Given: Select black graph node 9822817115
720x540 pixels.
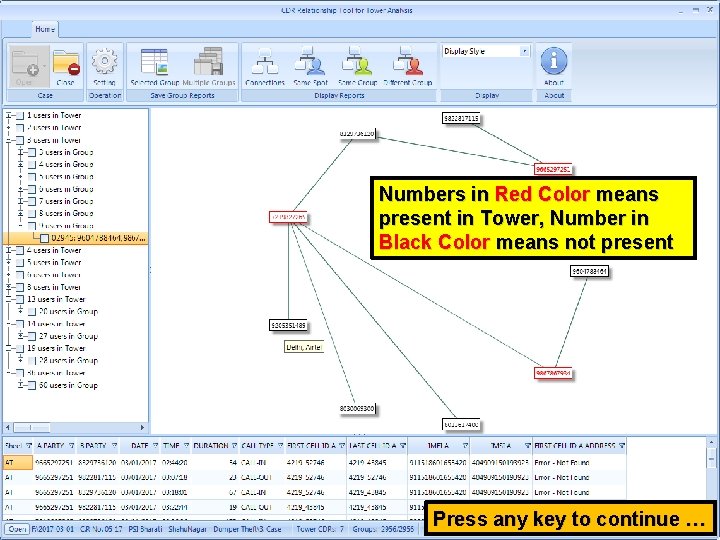Looking at the screenshot, I should (461, 118).
